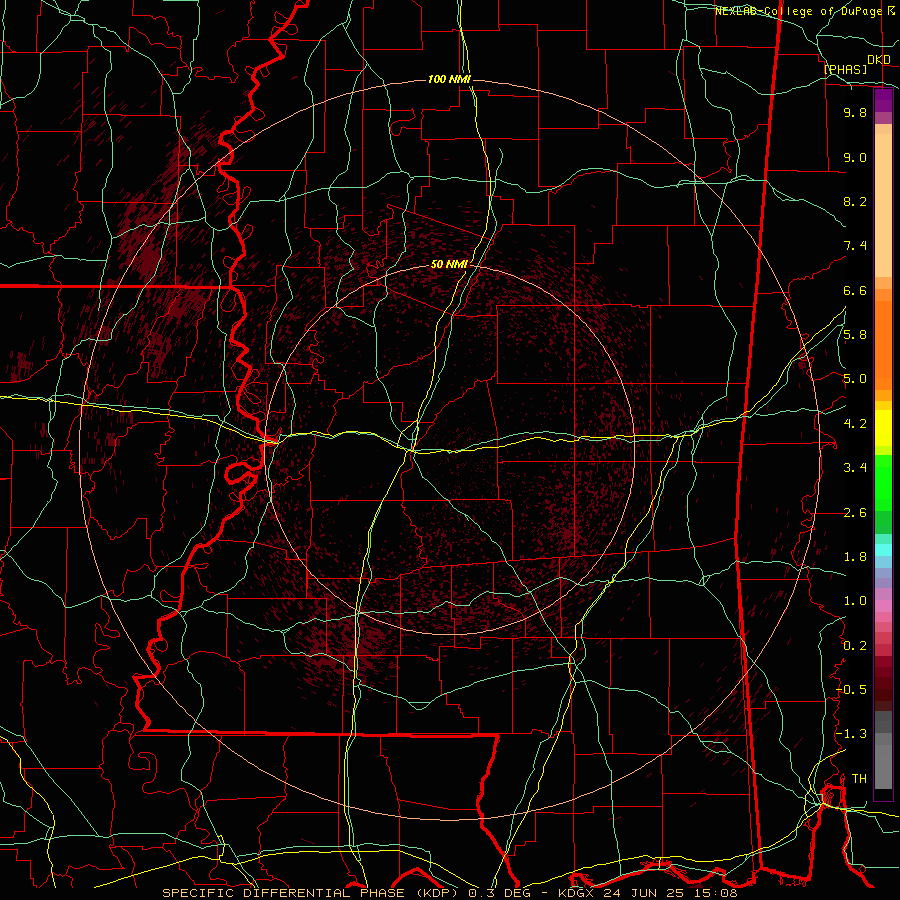Click the -1.3 value on the color scale

coord(852,734)
